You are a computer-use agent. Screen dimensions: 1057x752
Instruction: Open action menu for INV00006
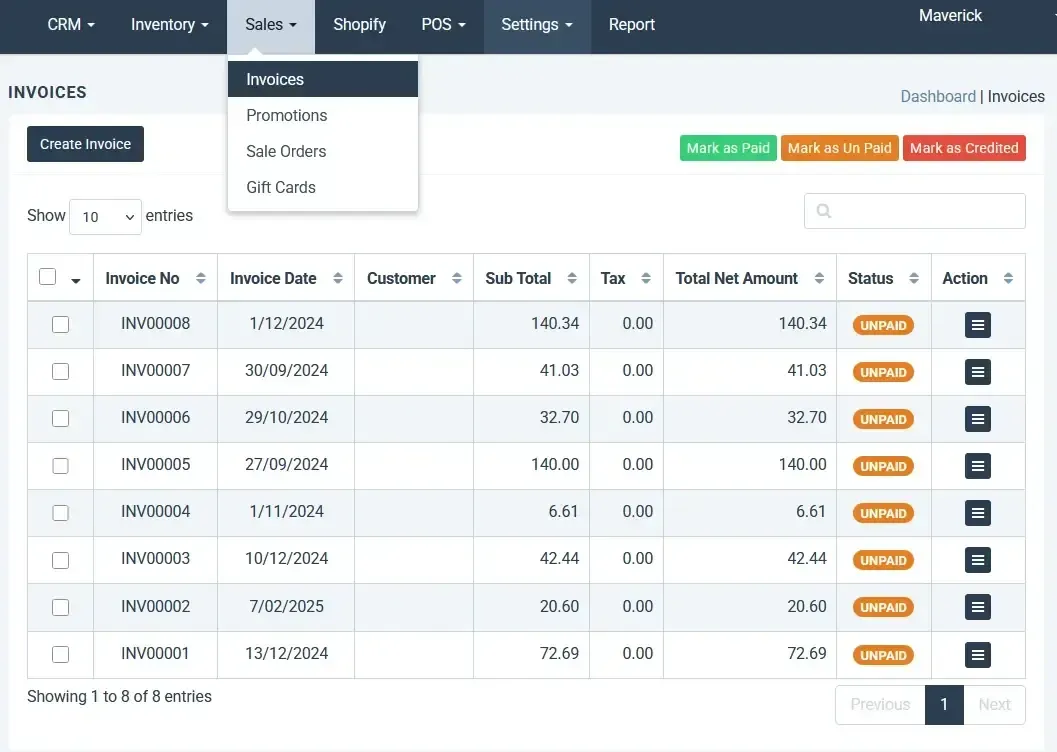pos(977,419)
